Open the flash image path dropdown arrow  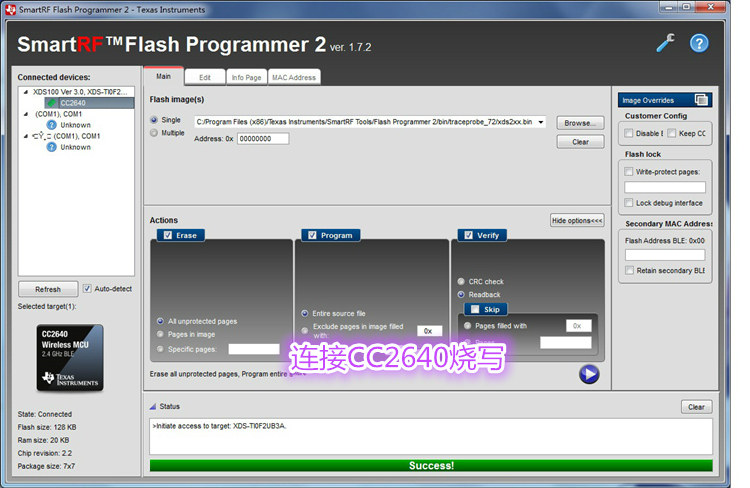pyautogui.click(x=540, y=122)
